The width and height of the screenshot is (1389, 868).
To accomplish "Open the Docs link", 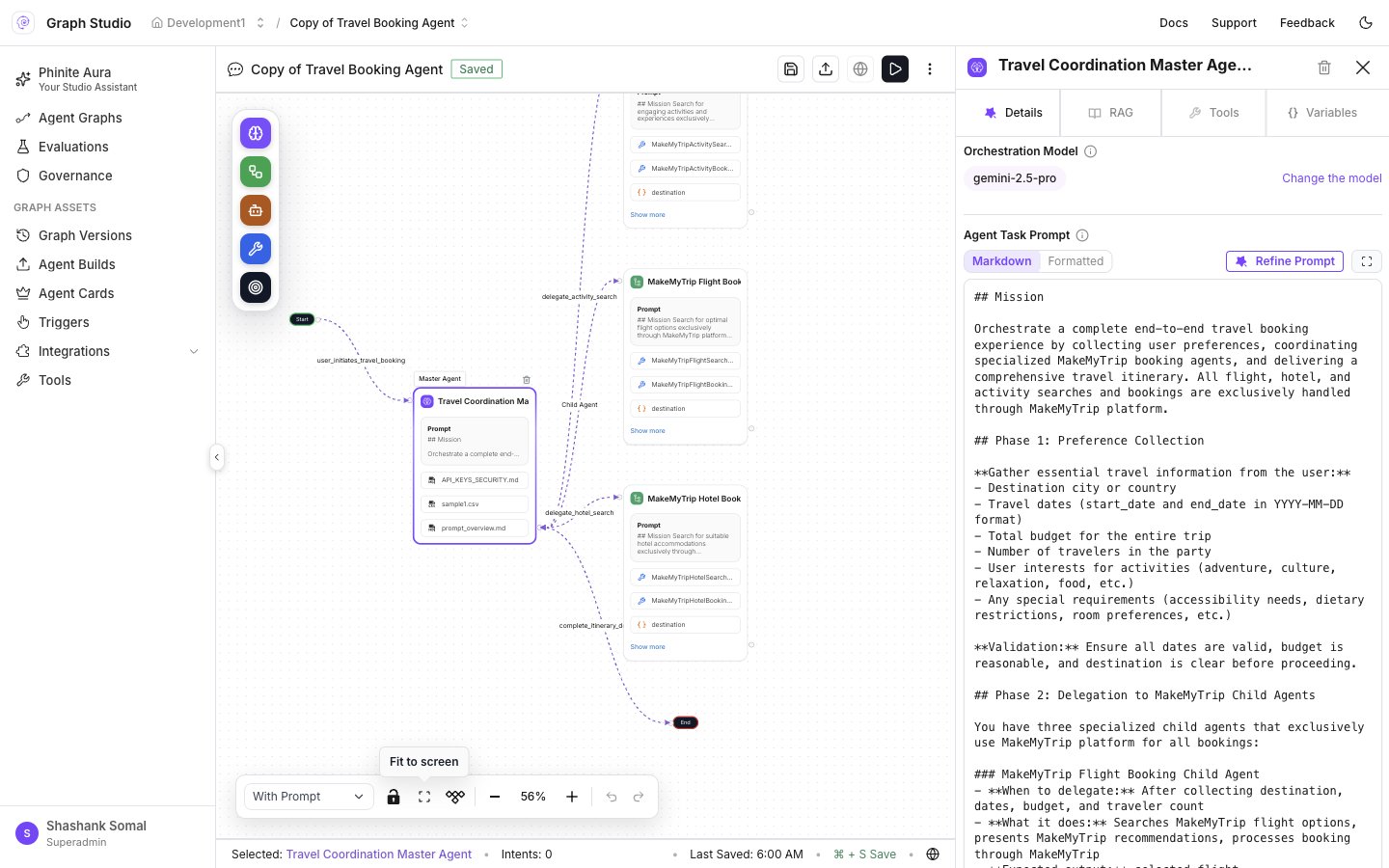I will click(1173, 23).
